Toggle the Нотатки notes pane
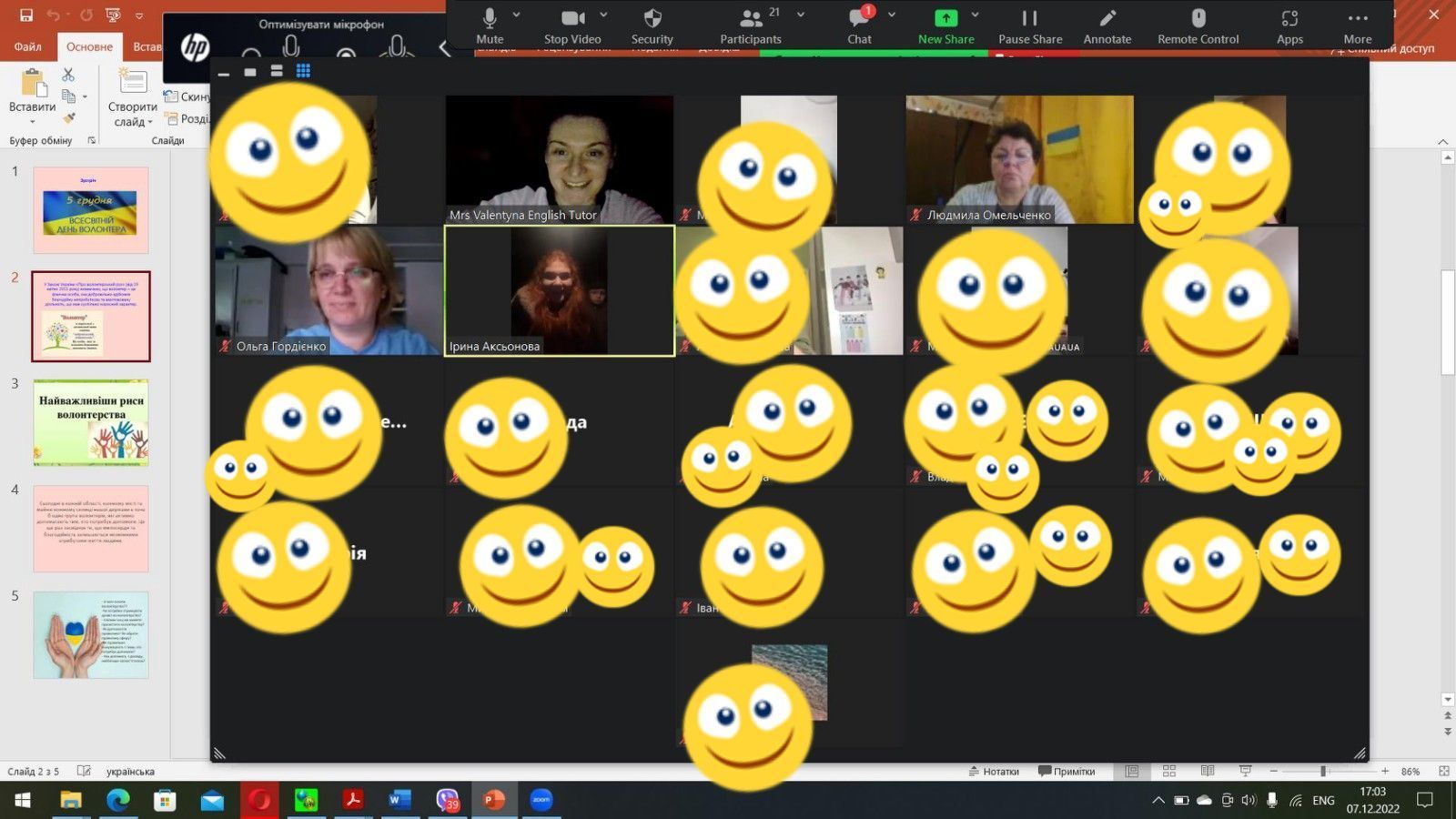This screenshot has height=819, width=1456. pyautogui.click(x=994, y=772)
